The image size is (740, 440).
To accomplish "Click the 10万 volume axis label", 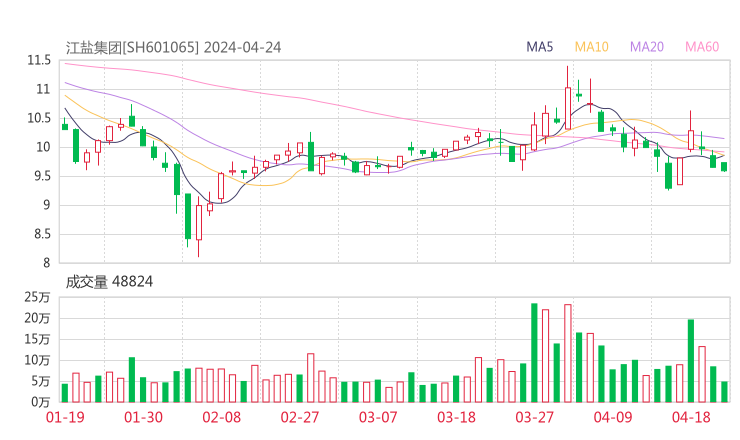I will tap(37, 360).
